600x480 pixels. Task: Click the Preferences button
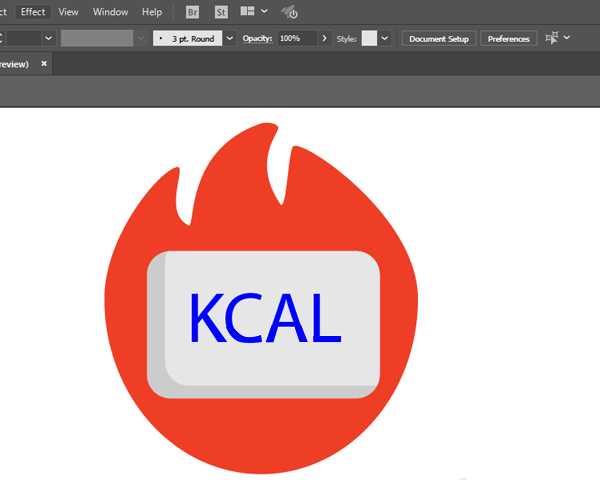click(x=509, y=39)
